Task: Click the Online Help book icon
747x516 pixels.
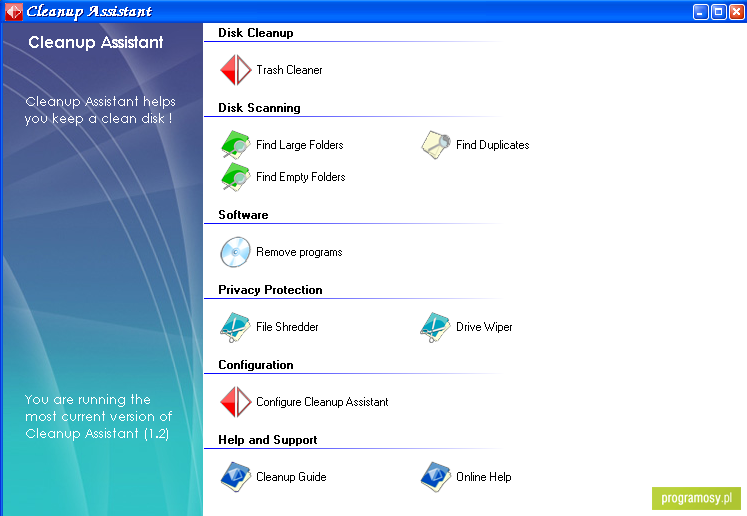Action: tap(435, 477)
